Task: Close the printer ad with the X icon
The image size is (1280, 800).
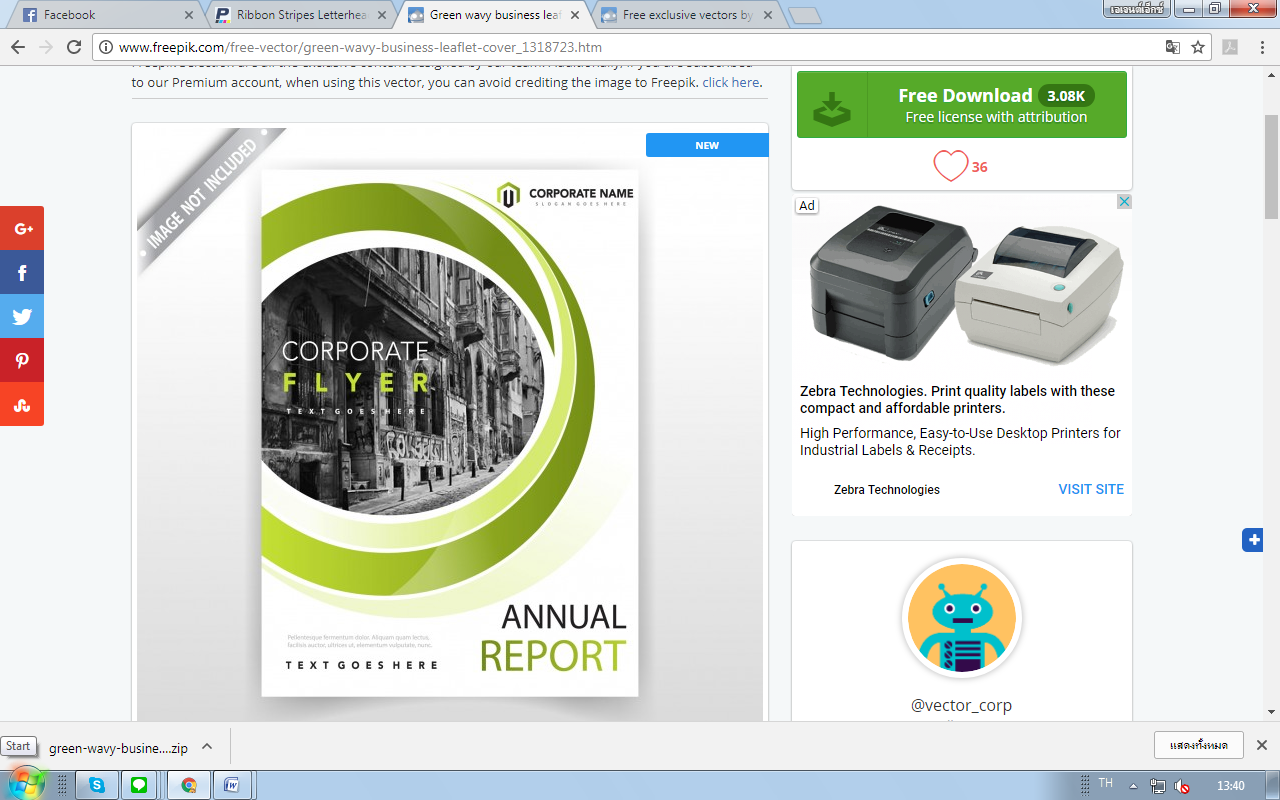Action: (1124, 202)
